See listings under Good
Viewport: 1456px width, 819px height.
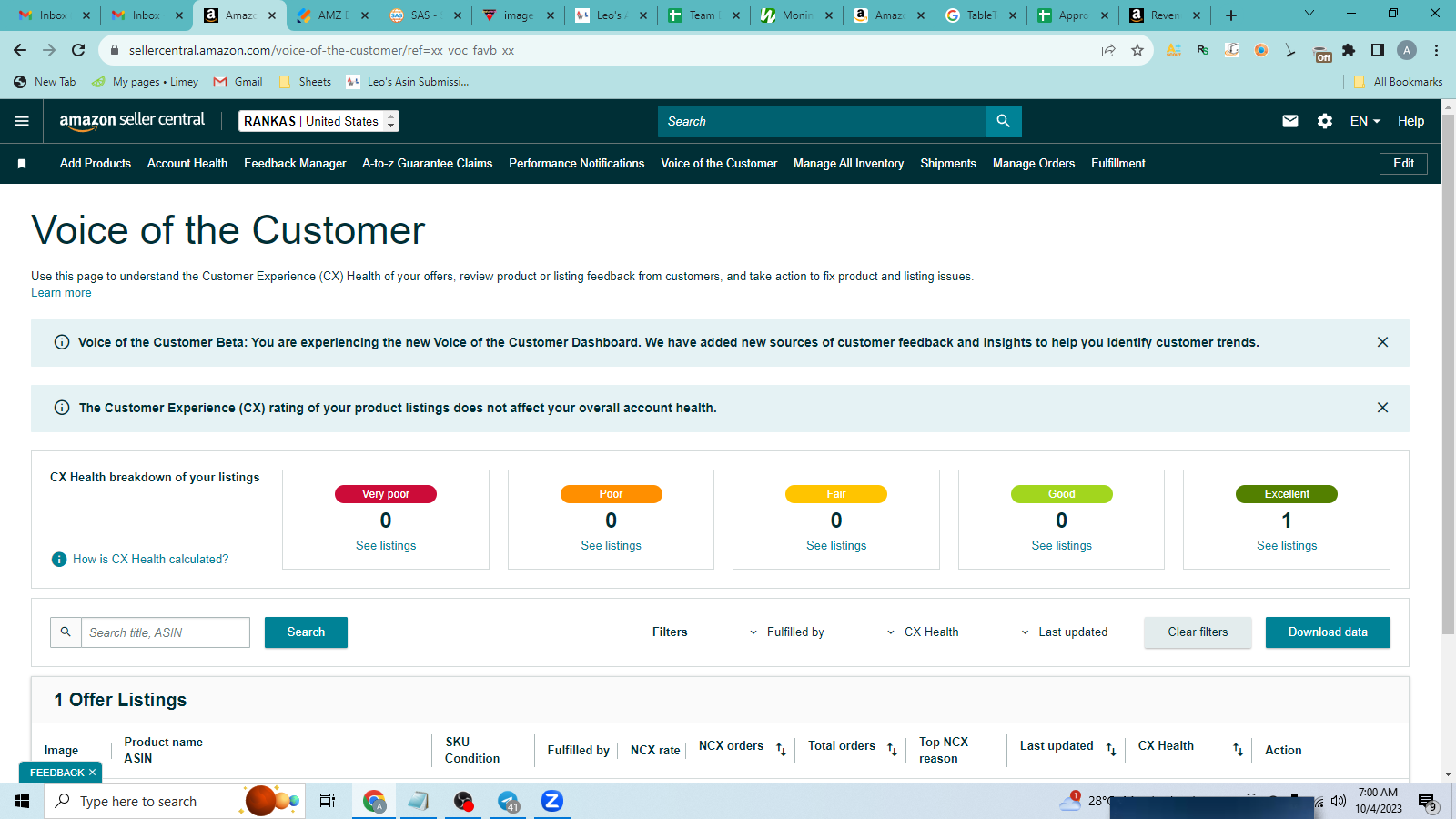click(1062, 546)
